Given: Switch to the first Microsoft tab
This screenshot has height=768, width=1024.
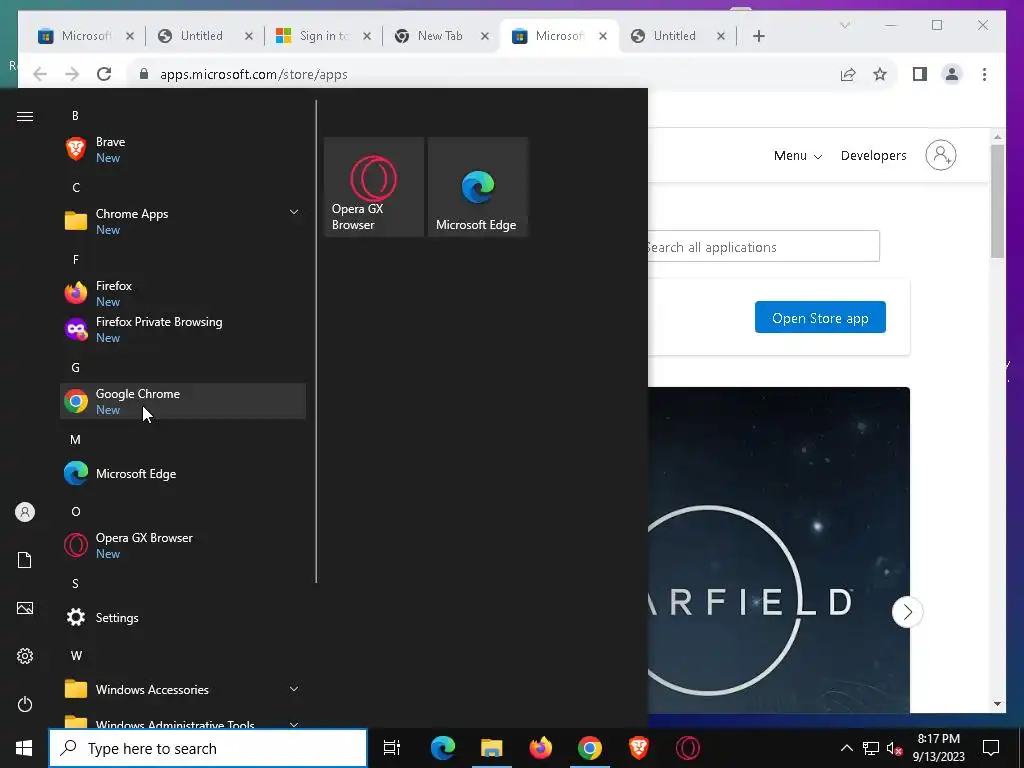Looking at the screenshot, I should (x=86, y=36).
